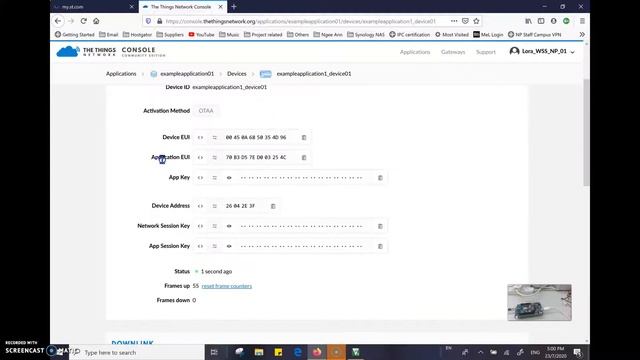This screenshot has height=360, width=640.
Task: Show more bookmarks overflow chevron
Action: tap(582, 35)
